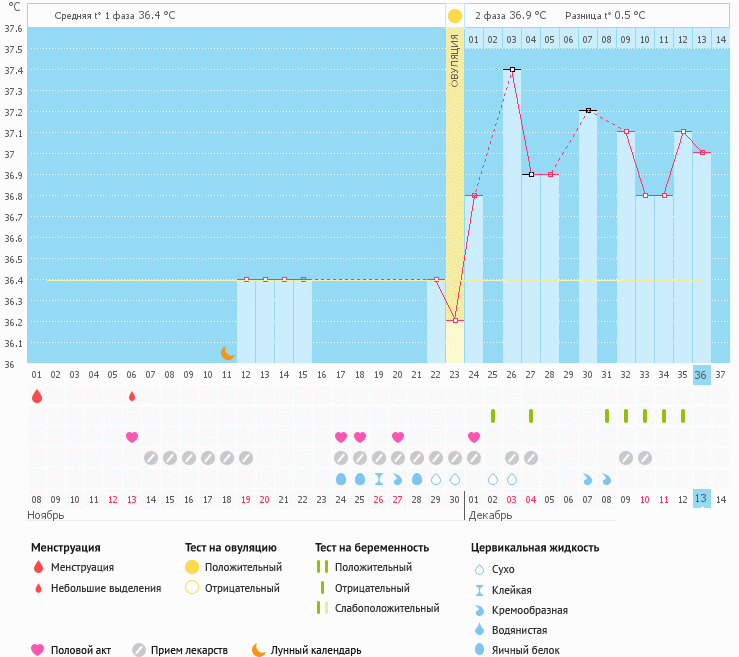The width and height of the screenshot is (739, 657).
Task: Click the small discharge drop on cycle day 06
Action: [x=132, y=396]
